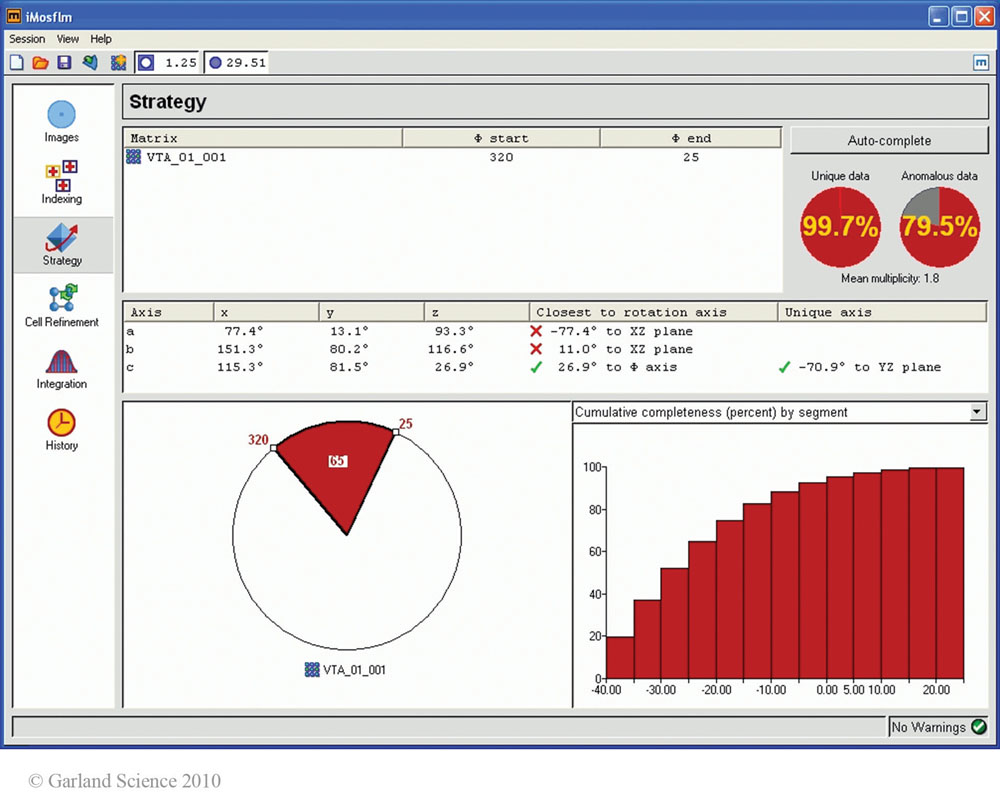
Task: Click the 1.25 value field in toolbar
Action: click(x=180, y=63)
